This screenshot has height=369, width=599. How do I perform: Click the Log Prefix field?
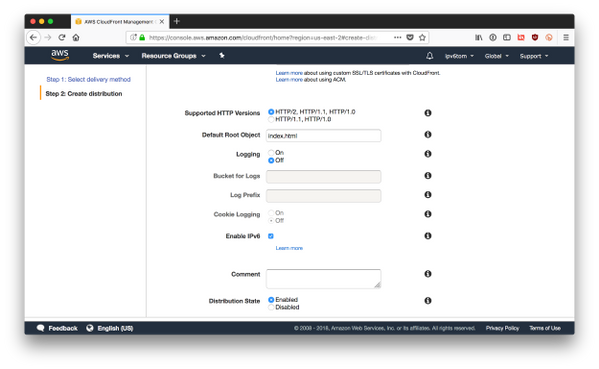323,196
